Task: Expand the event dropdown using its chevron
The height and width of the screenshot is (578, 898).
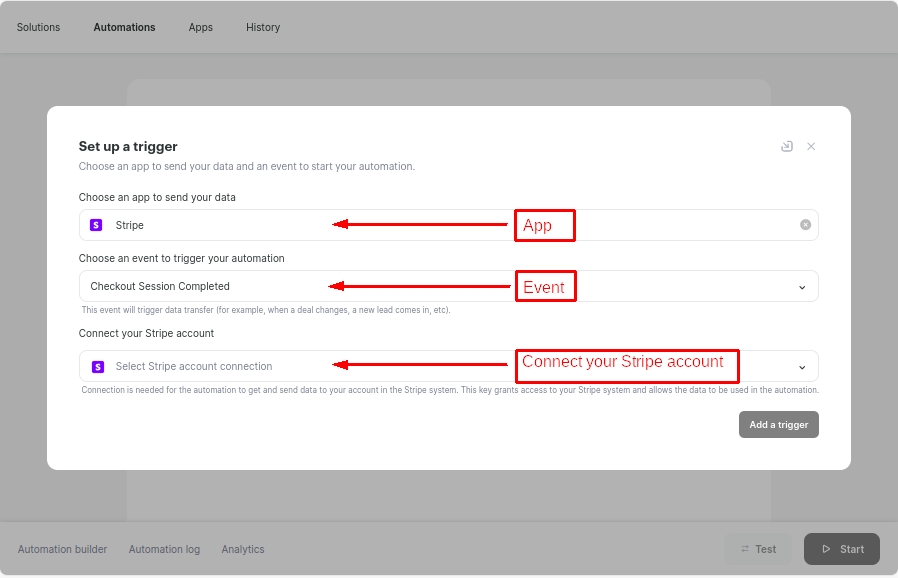Action: (802, 287)
